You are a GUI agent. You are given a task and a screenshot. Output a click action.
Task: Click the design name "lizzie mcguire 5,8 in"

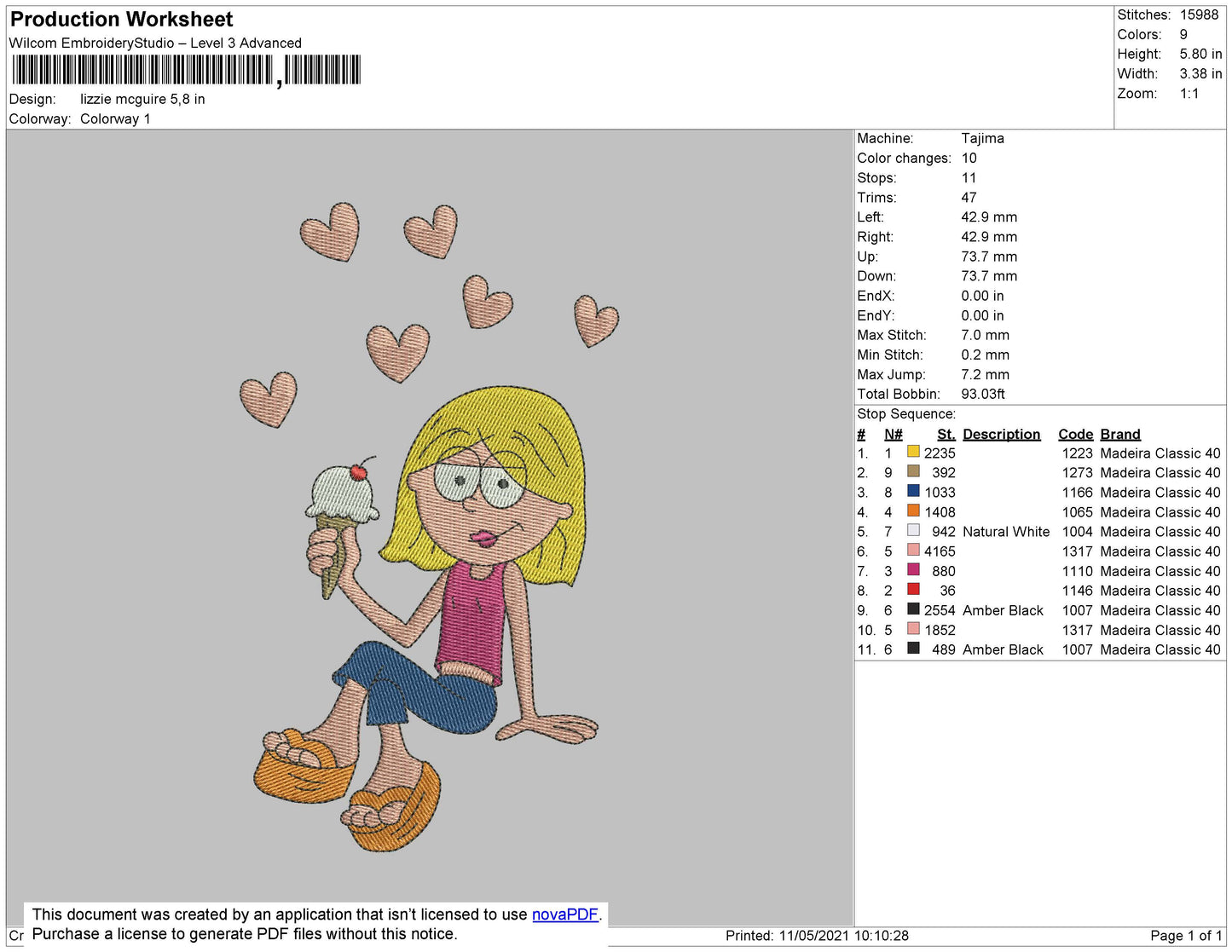coord(142,99)
